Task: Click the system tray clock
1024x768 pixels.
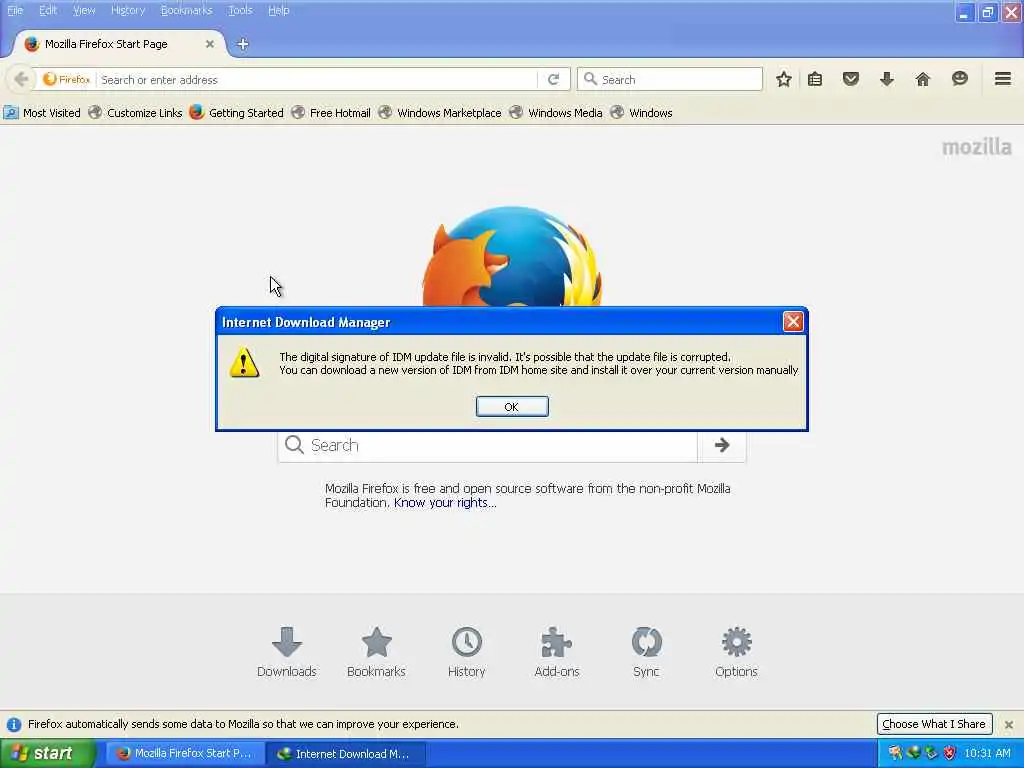Action: tap(987, 753)
